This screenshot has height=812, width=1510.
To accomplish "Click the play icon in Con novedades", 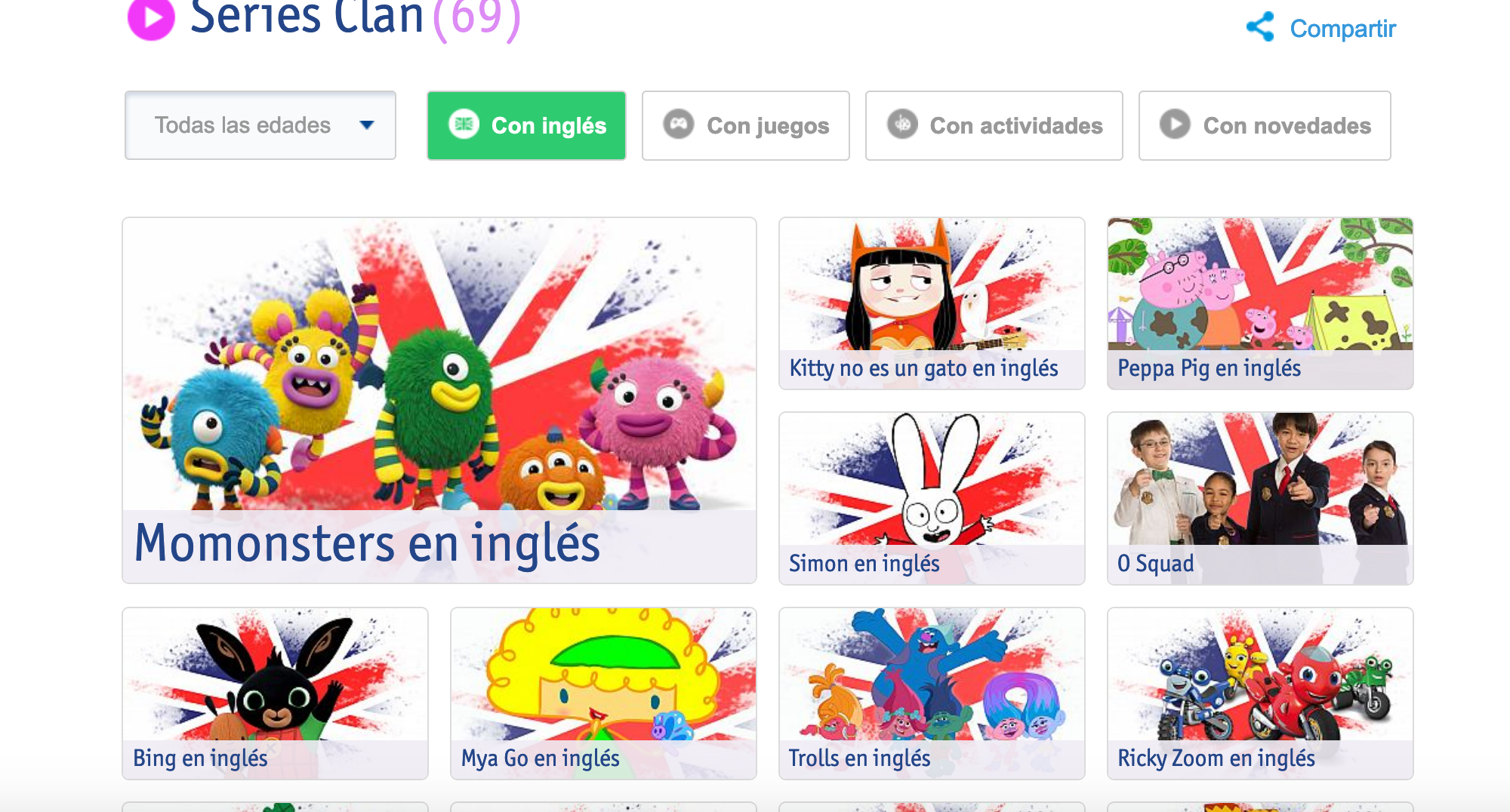I will [x=1175, y=124].
